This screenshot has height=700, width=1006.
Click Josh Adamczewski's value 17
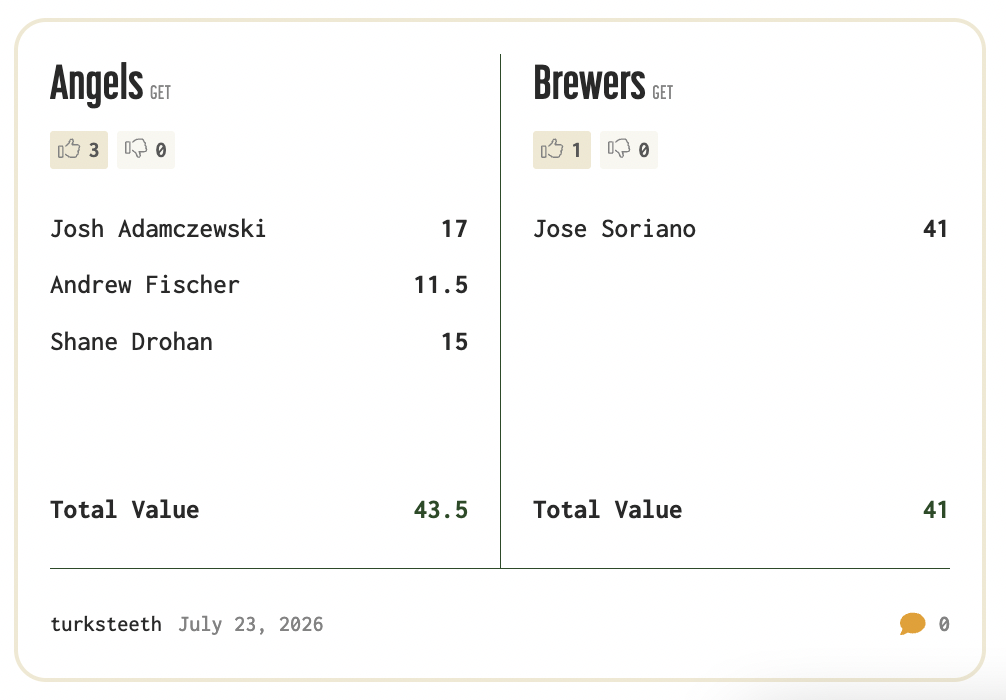(454, 229)
